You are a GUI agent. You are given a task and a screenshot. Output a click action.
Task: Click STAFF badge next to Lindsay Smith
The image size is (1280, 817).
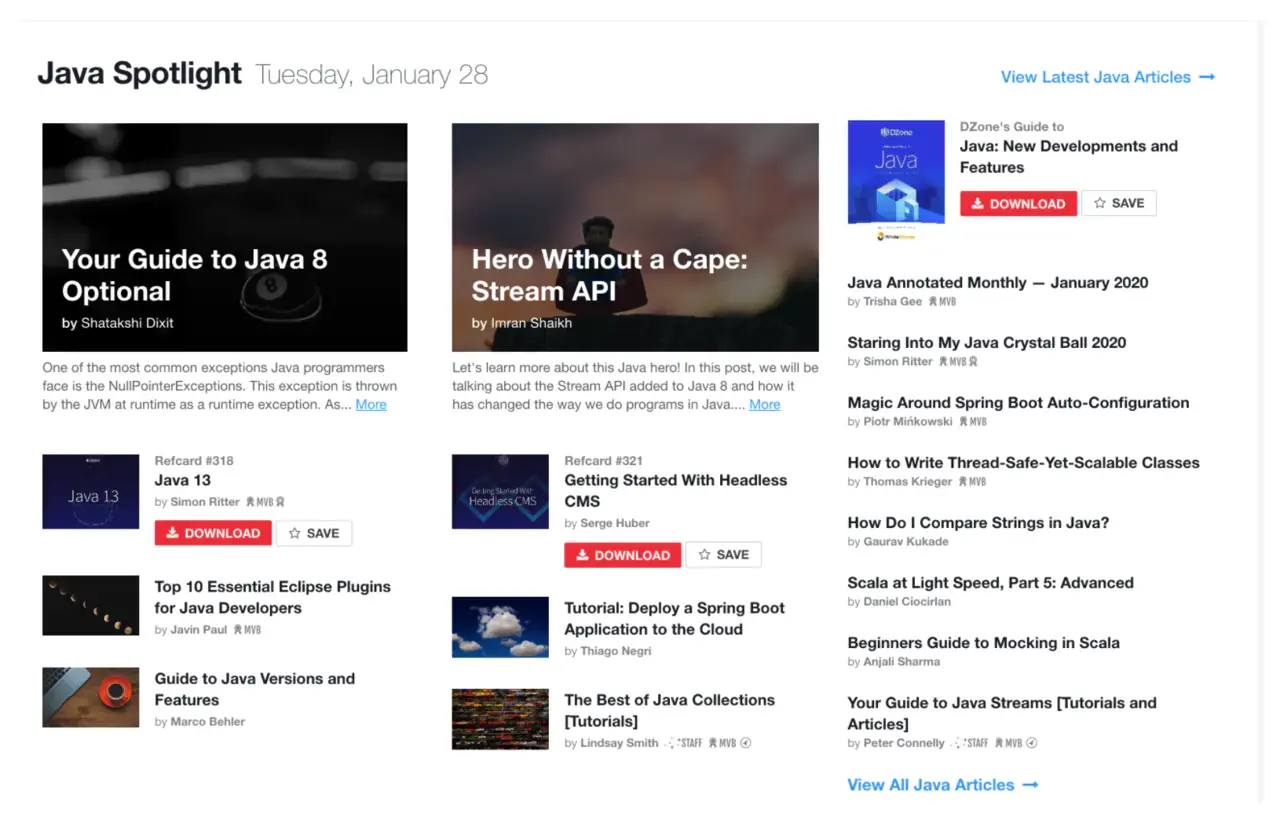tap(684, 744)
